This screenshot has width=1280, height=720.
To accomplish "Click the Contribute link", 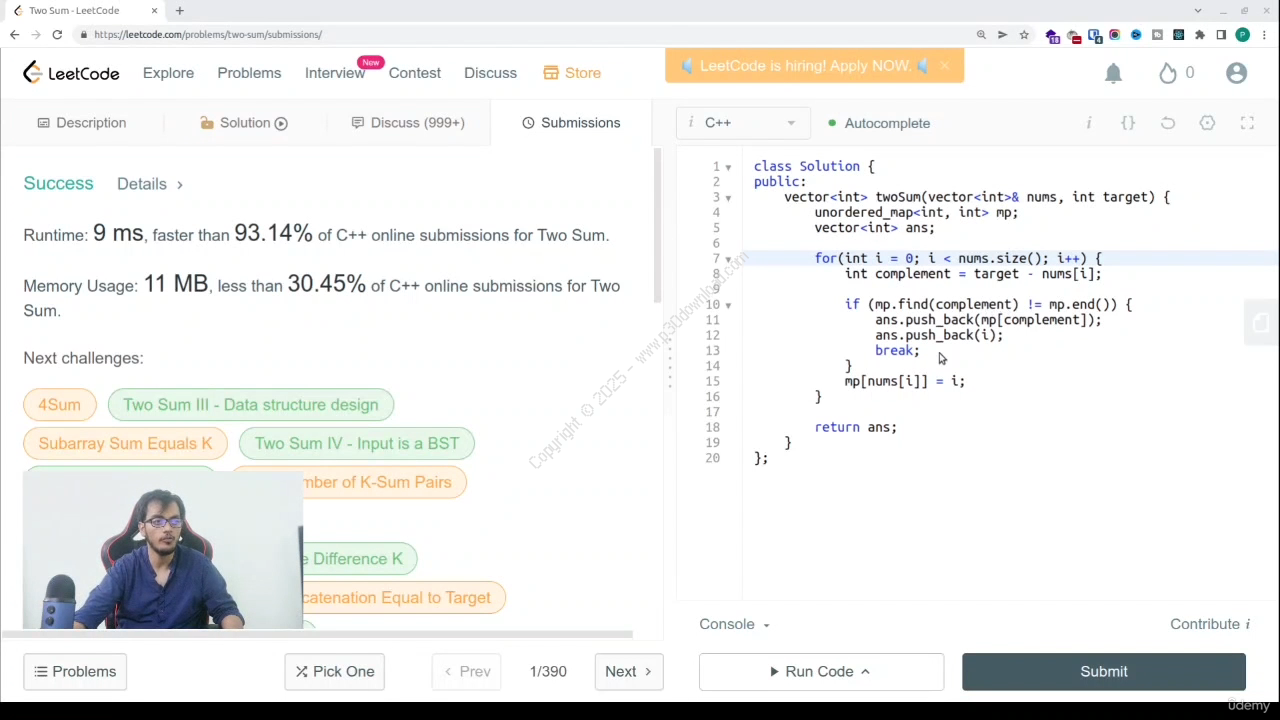I will click(x=1210, y=624).
